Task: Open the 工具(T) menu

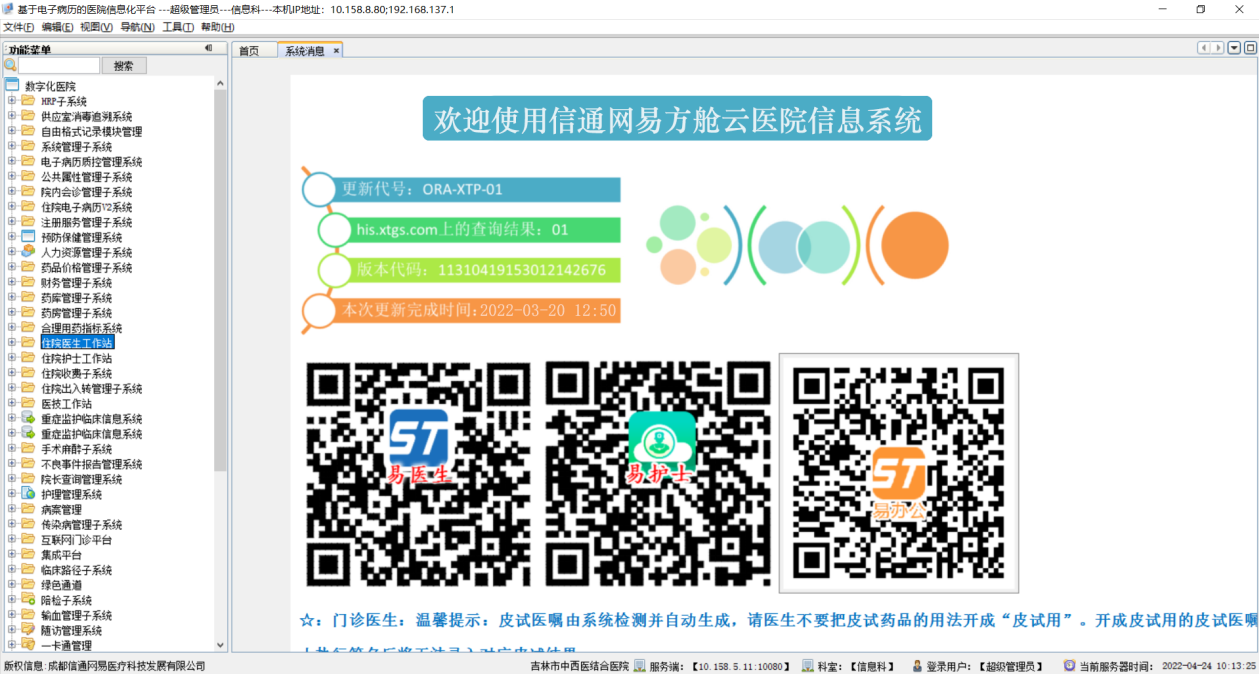Action: [x=178, y=27]
